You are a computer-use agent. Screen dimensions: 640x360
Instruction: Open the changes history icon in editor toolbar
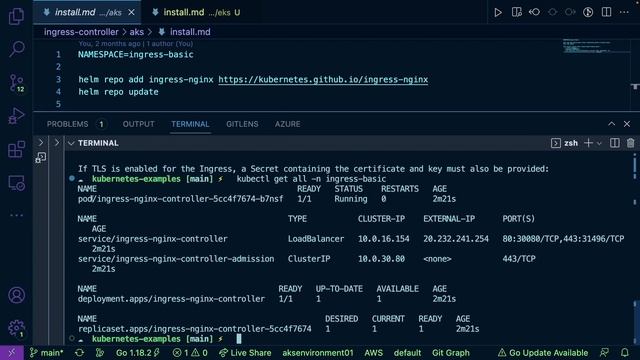[x=534, y=12]
